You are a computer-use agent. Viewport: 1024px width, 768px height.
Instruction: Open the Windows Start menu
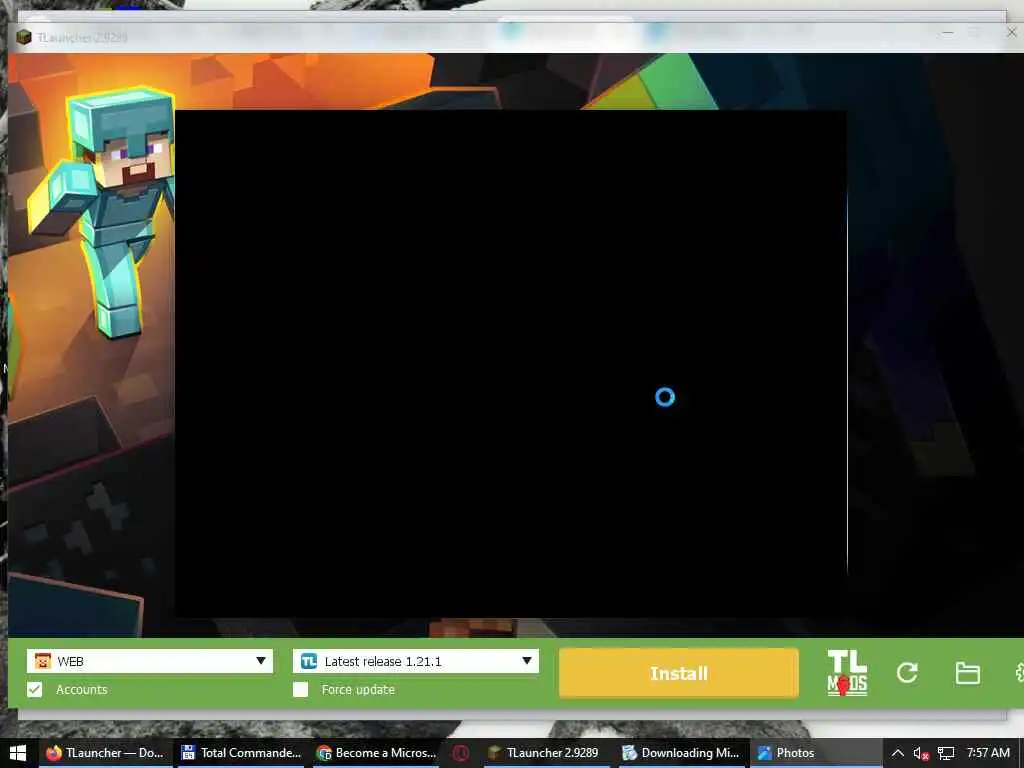[18, 753]
